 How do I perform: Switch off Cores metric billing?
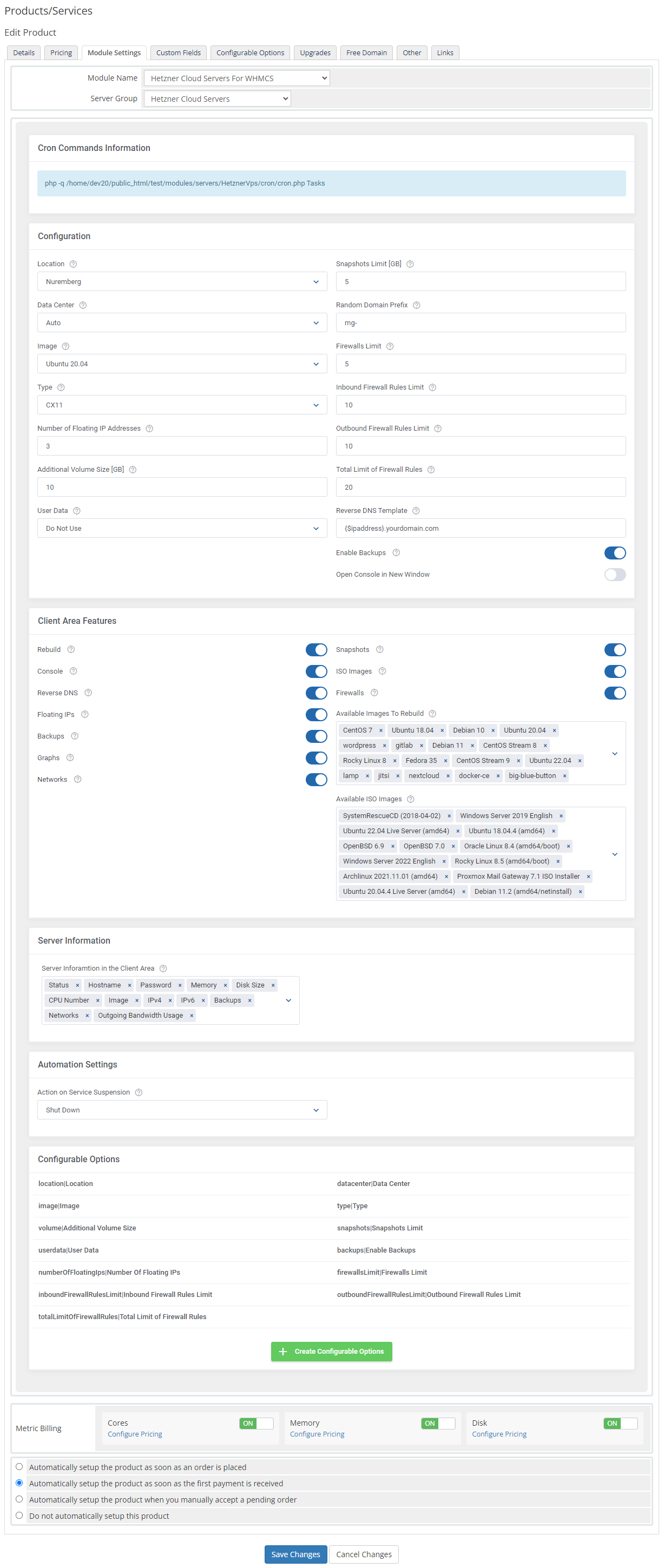[x=256, y=1422]
